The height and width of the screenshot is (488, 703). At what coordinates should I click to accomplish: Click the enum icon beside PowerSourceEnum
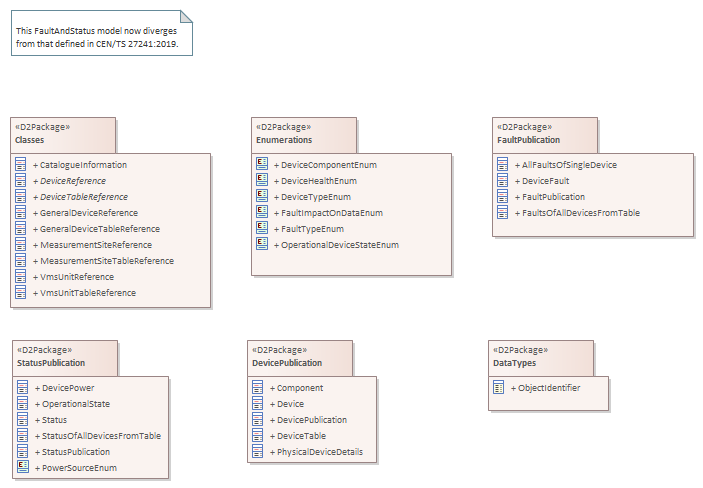coord(22,468)
